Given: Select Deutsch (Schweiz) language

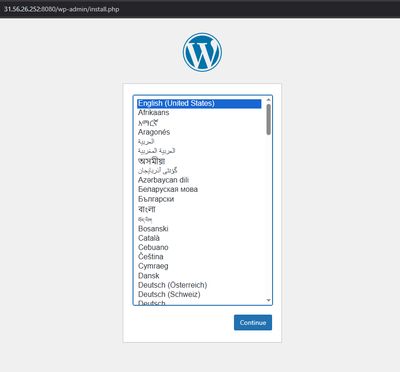Looking at the screenshot, I should 199,294.
